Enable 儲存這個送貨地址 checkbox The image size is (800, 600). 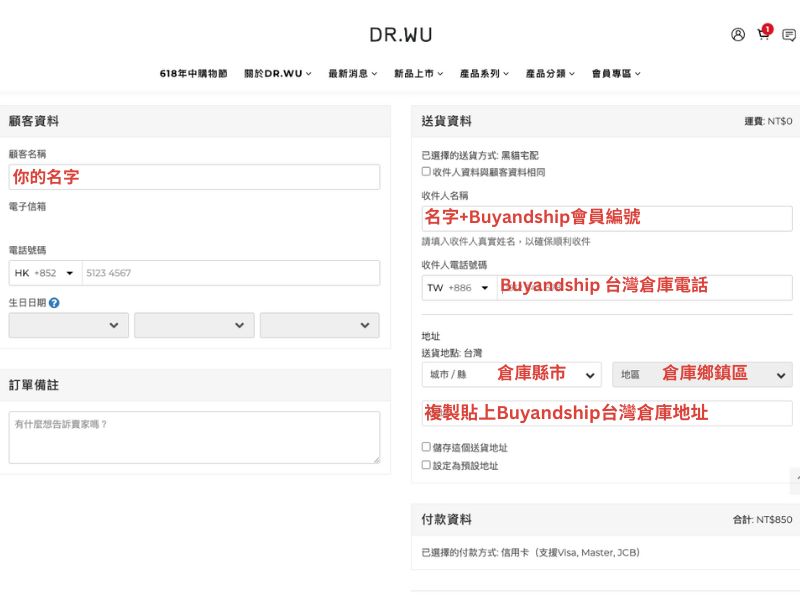click(426, 447)
